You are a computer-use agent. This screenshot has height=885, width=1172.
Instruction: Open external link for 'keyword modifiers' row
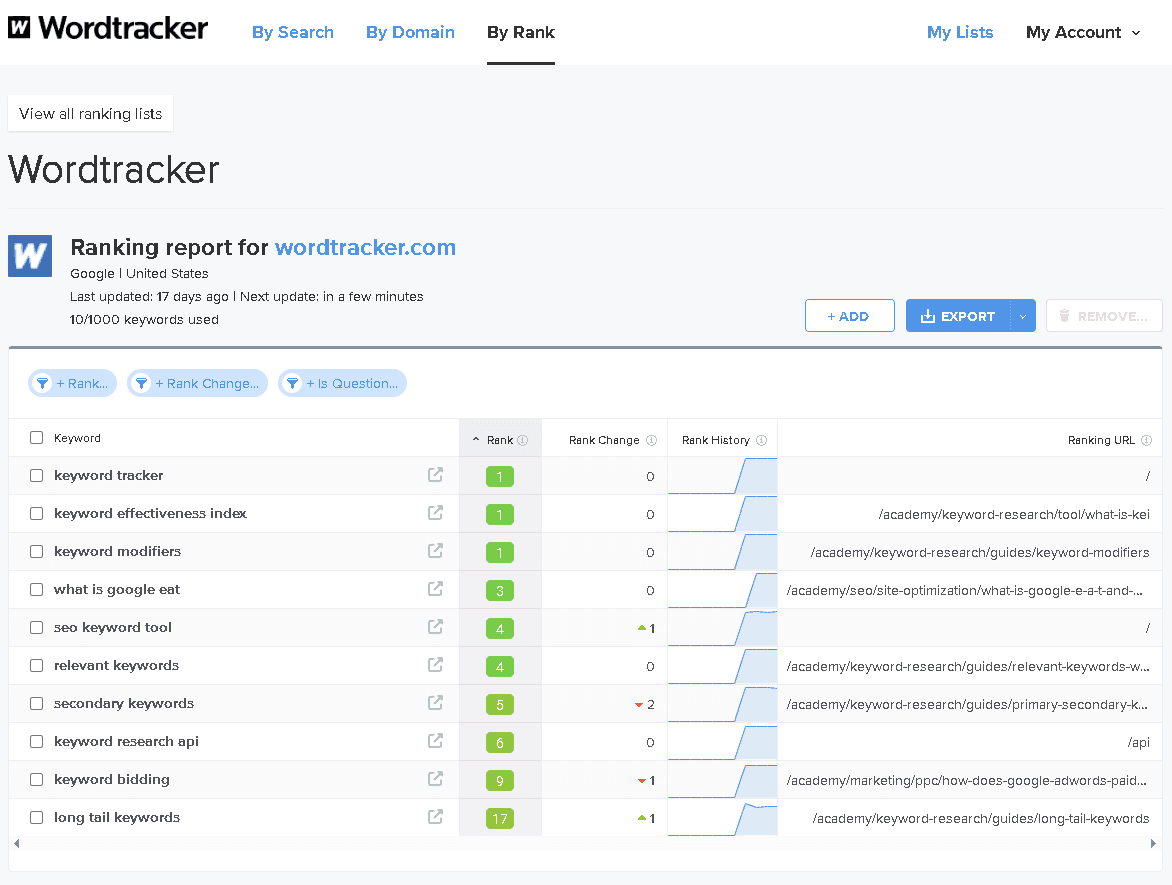click(435, 551)
